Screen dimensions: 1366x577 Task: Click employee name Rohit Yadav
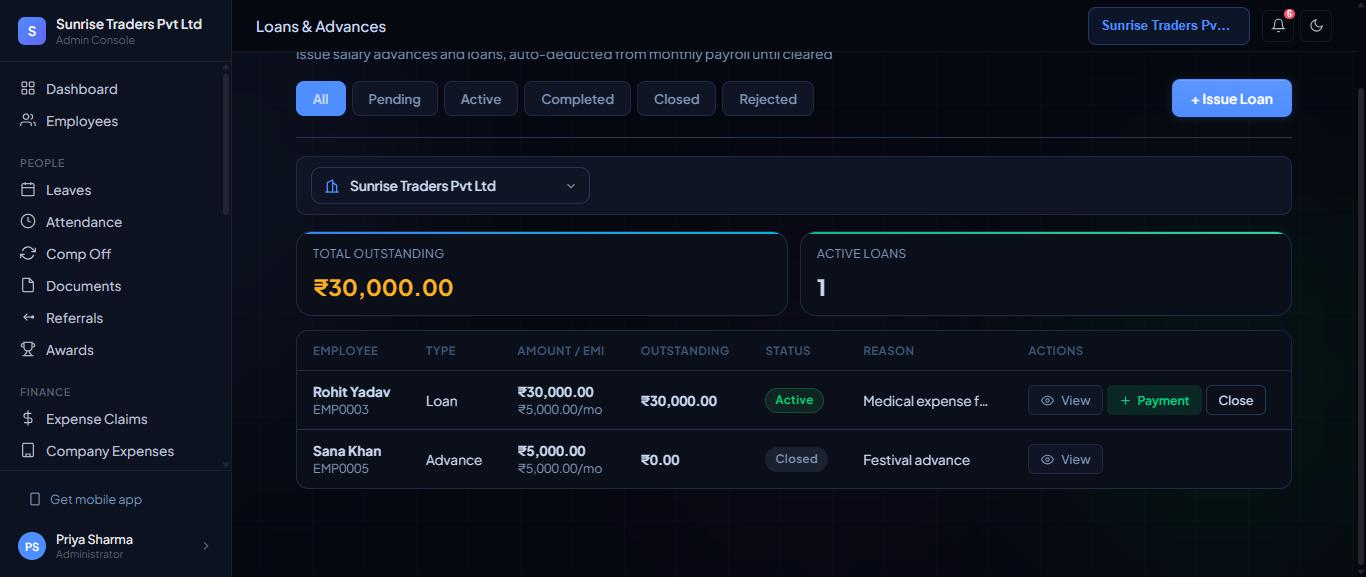352,392
